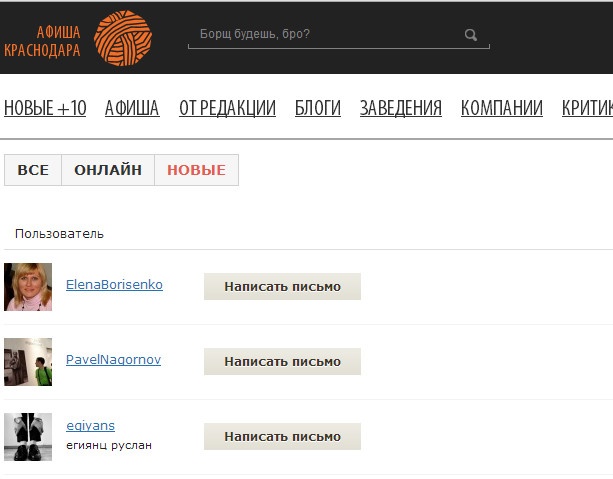Click Написать письмо for PavelNagornov
The image size is (613, 479).
pyautogui.click(x=282, y=362)
